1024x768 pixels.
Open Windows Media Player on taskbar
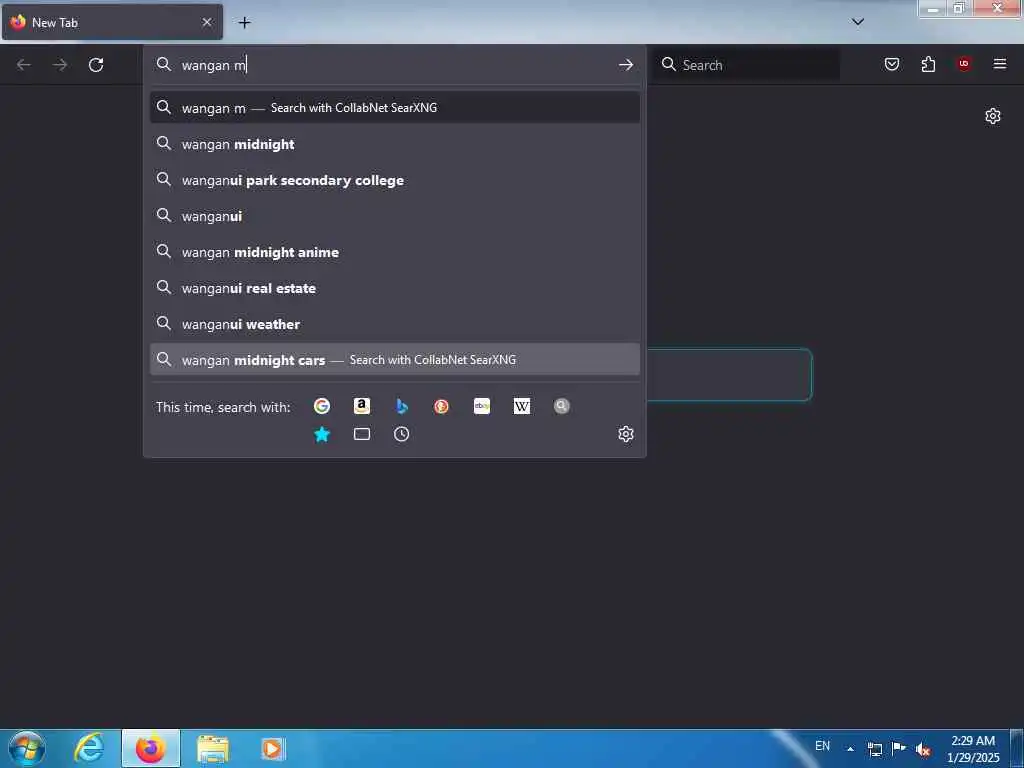(x=272, y=749)
